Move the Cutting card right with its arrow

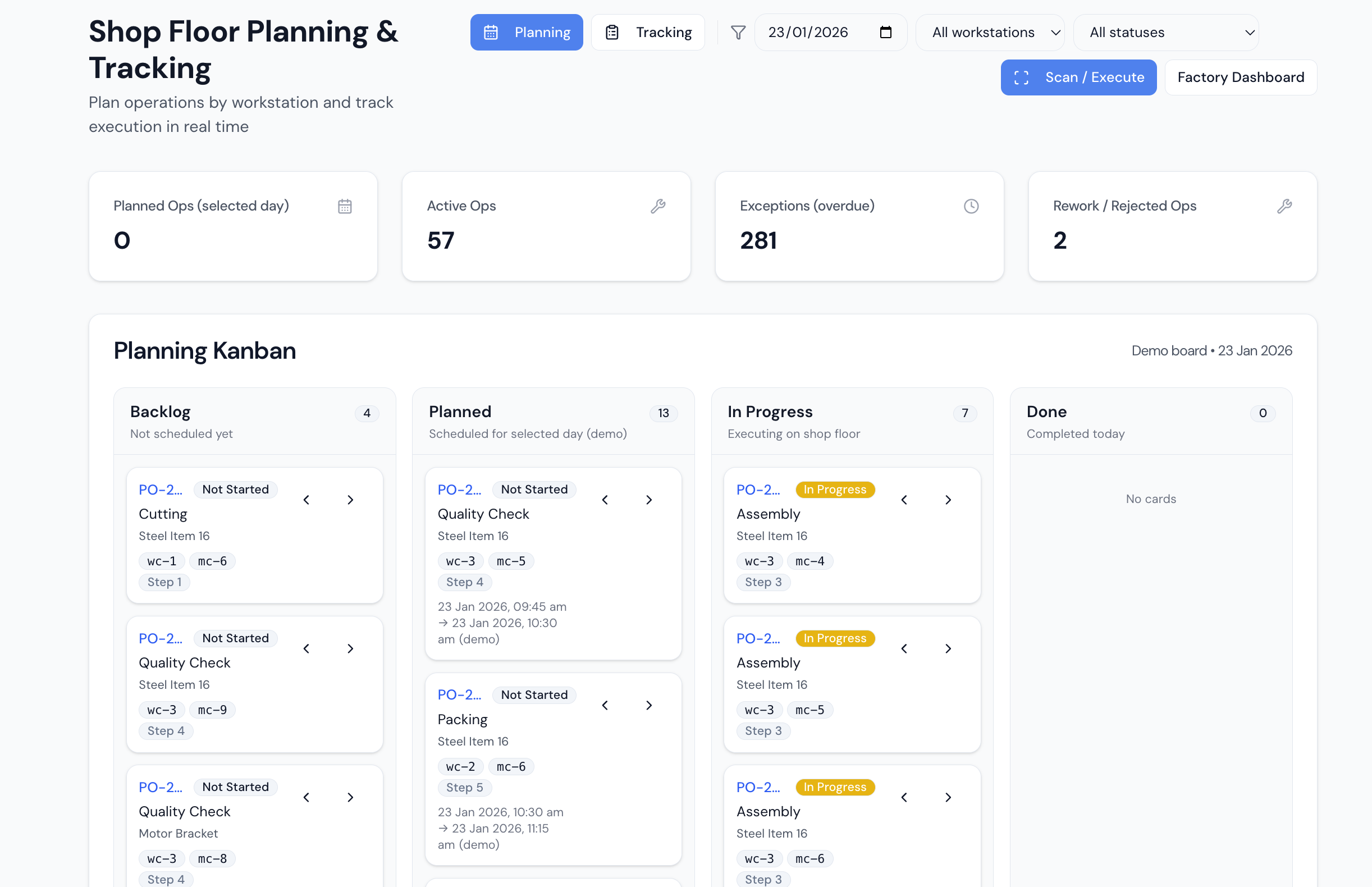(350, 500)
